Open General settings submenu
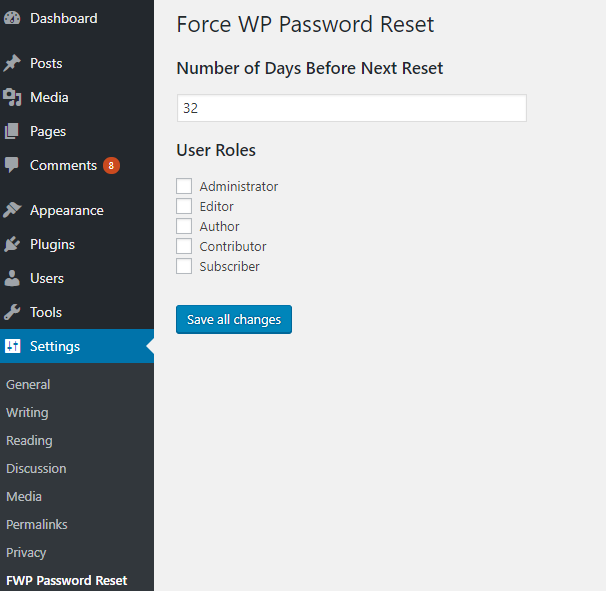 click(28, 385)
